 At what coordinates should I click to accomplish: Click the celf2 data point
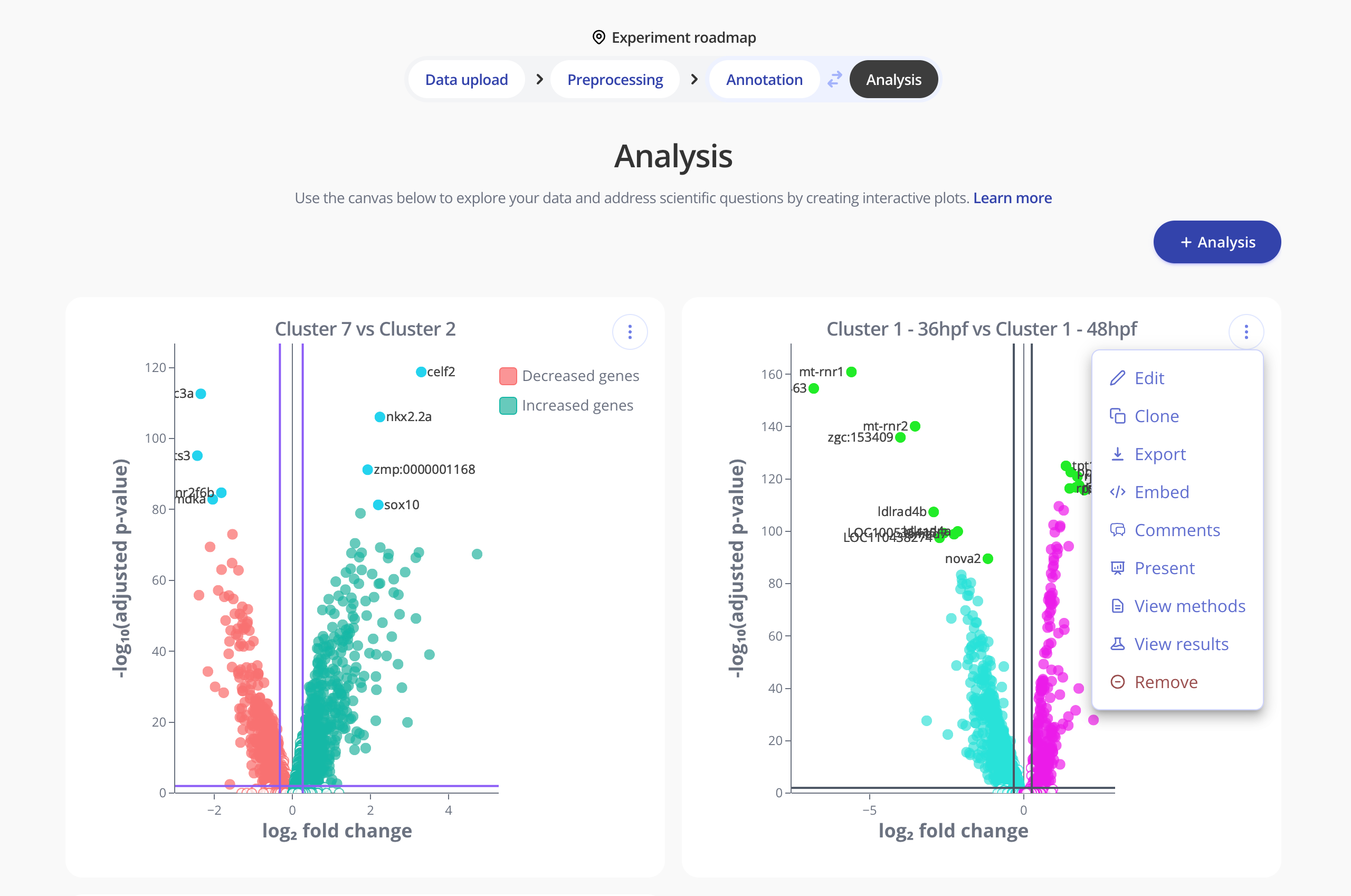pyautogui.click(x=421, y=372)
